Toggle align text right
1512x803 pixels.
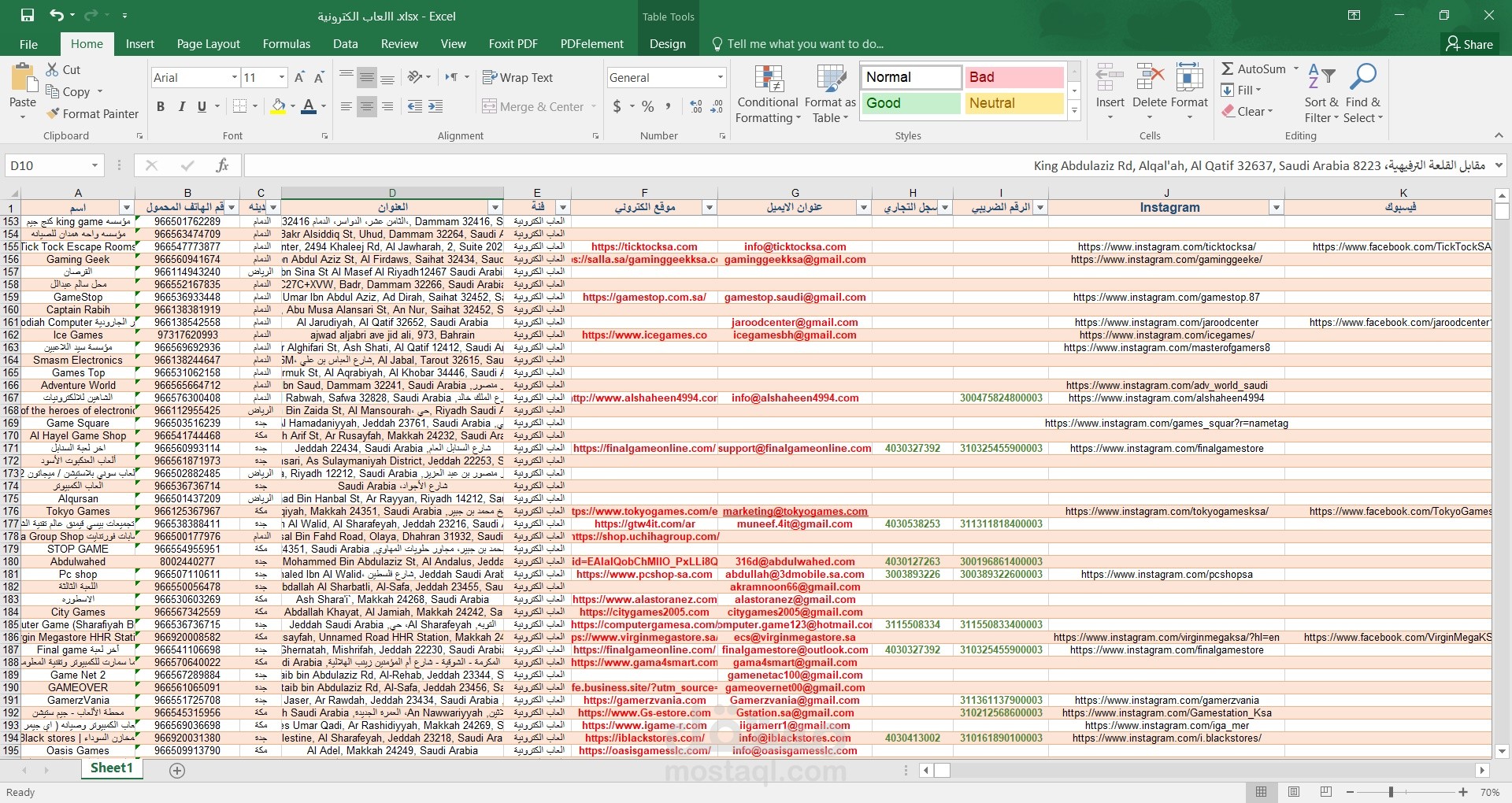coord(387,106)
